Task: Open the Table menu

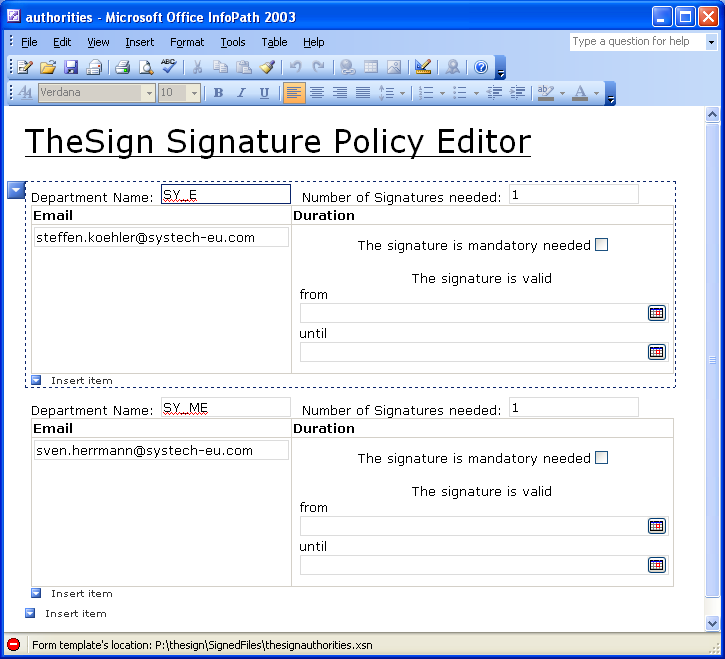Action: tap(274, 42)
